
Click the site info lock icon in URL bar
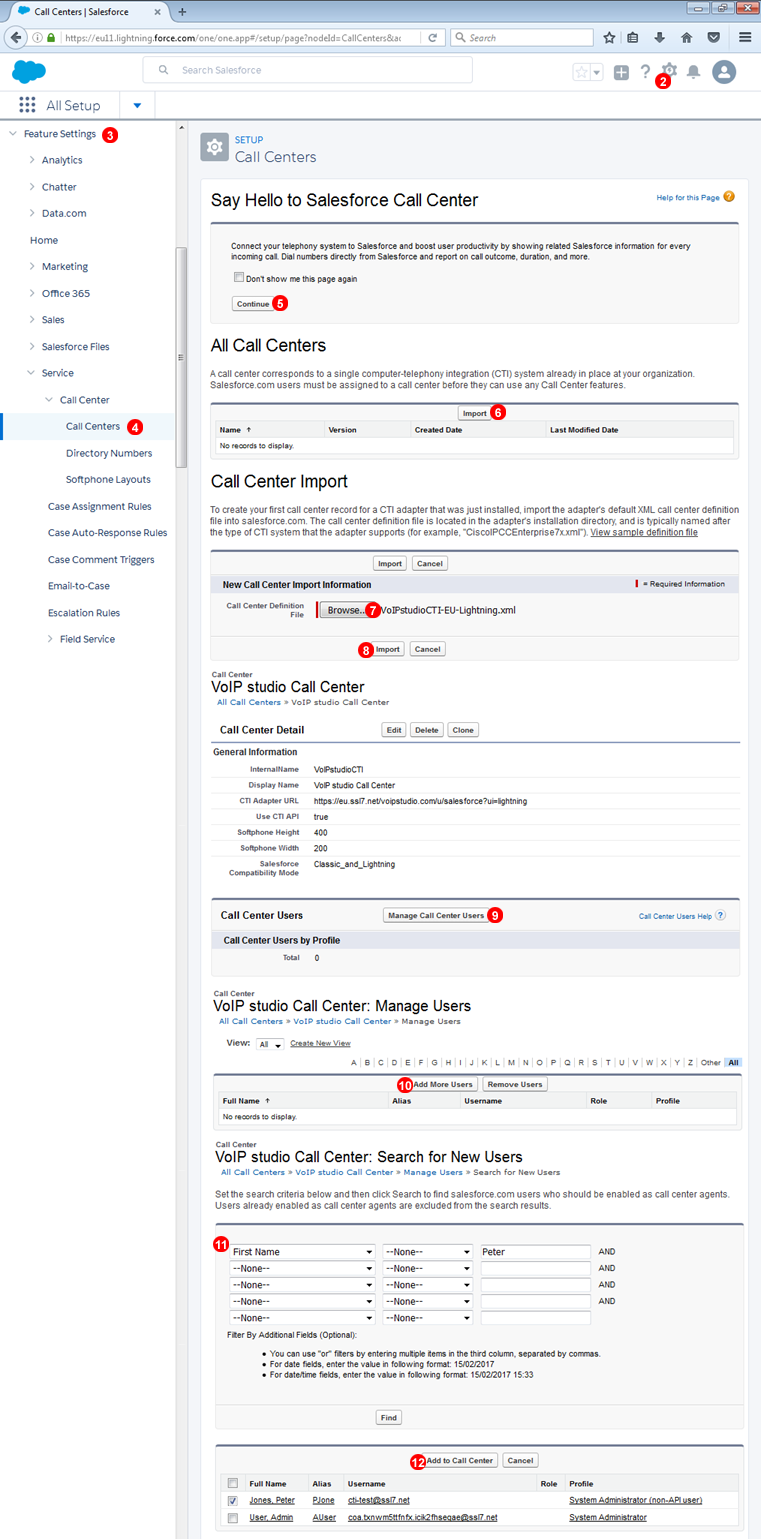tap(51, 37)
